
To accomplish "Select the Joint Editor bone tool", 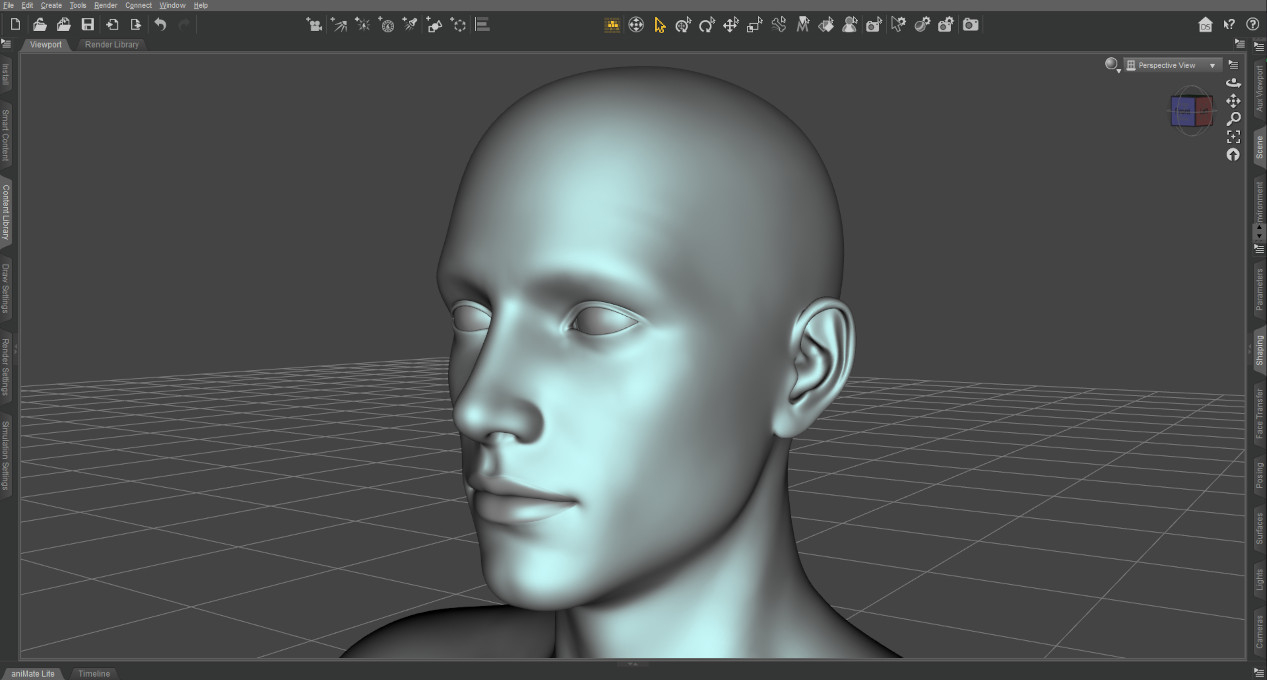I will coord(779,25).
